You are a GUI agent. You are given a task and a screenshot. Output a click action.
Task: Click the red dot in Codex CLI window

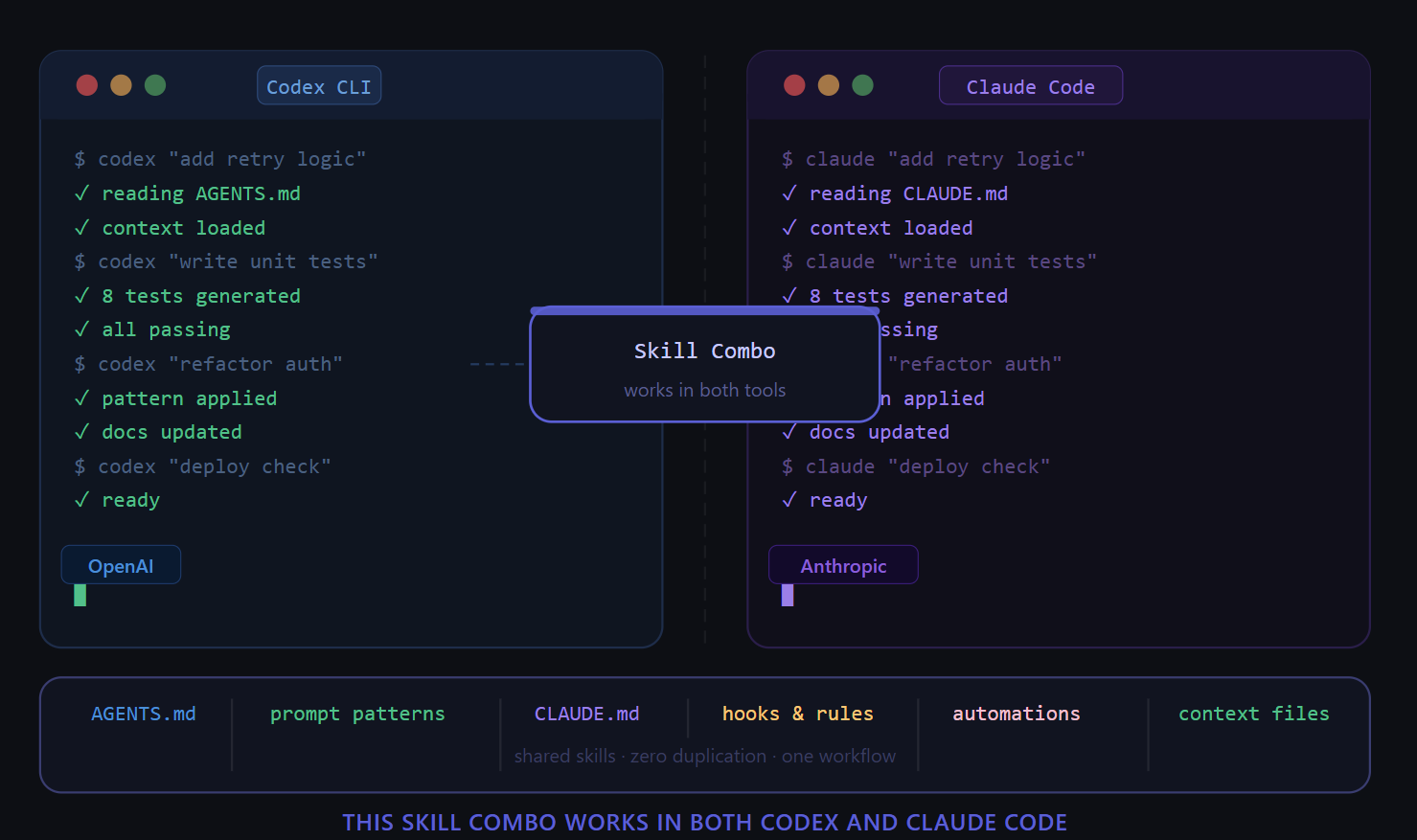87,85
